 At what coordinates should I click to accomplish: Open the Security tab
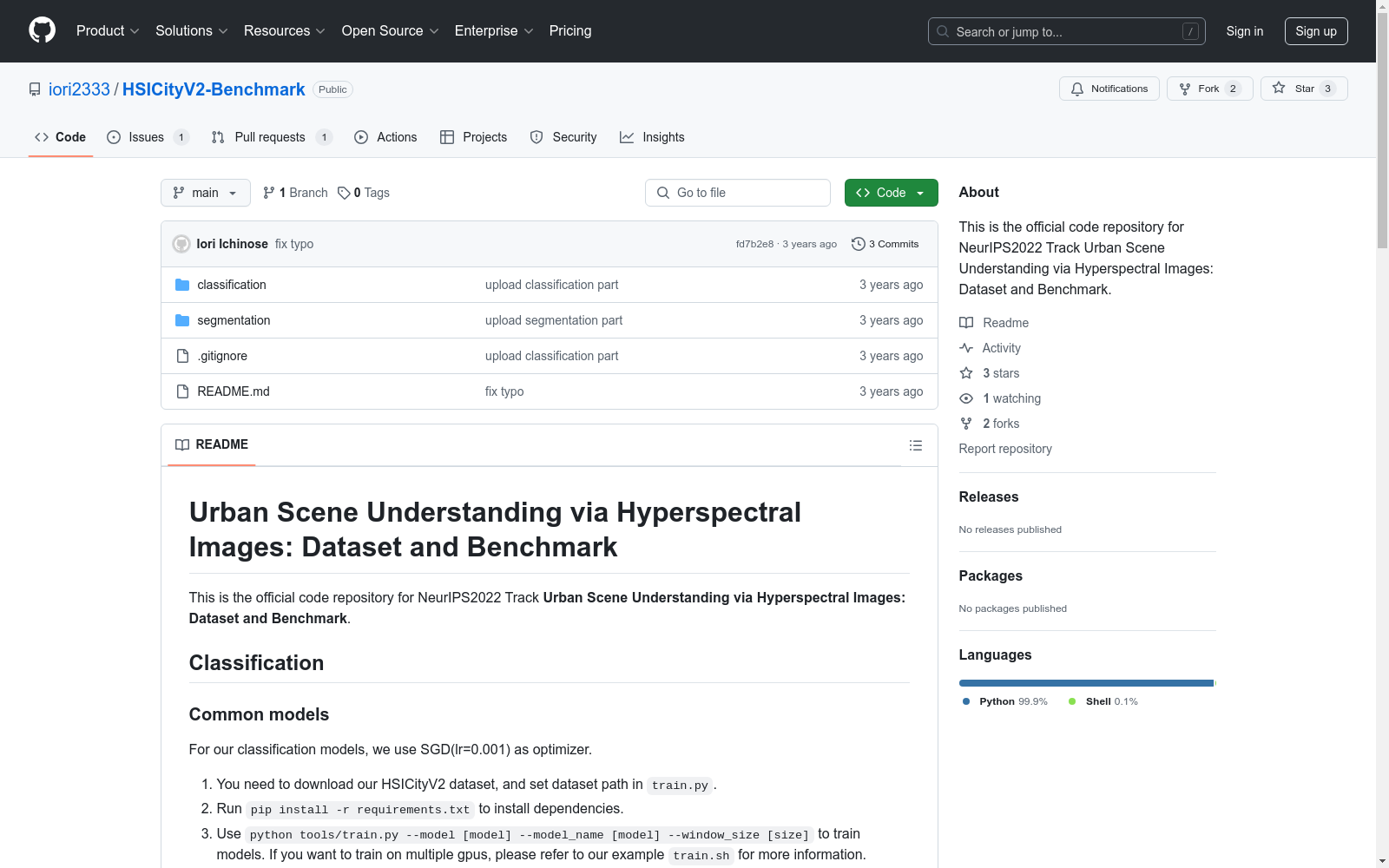click(563, 137)
